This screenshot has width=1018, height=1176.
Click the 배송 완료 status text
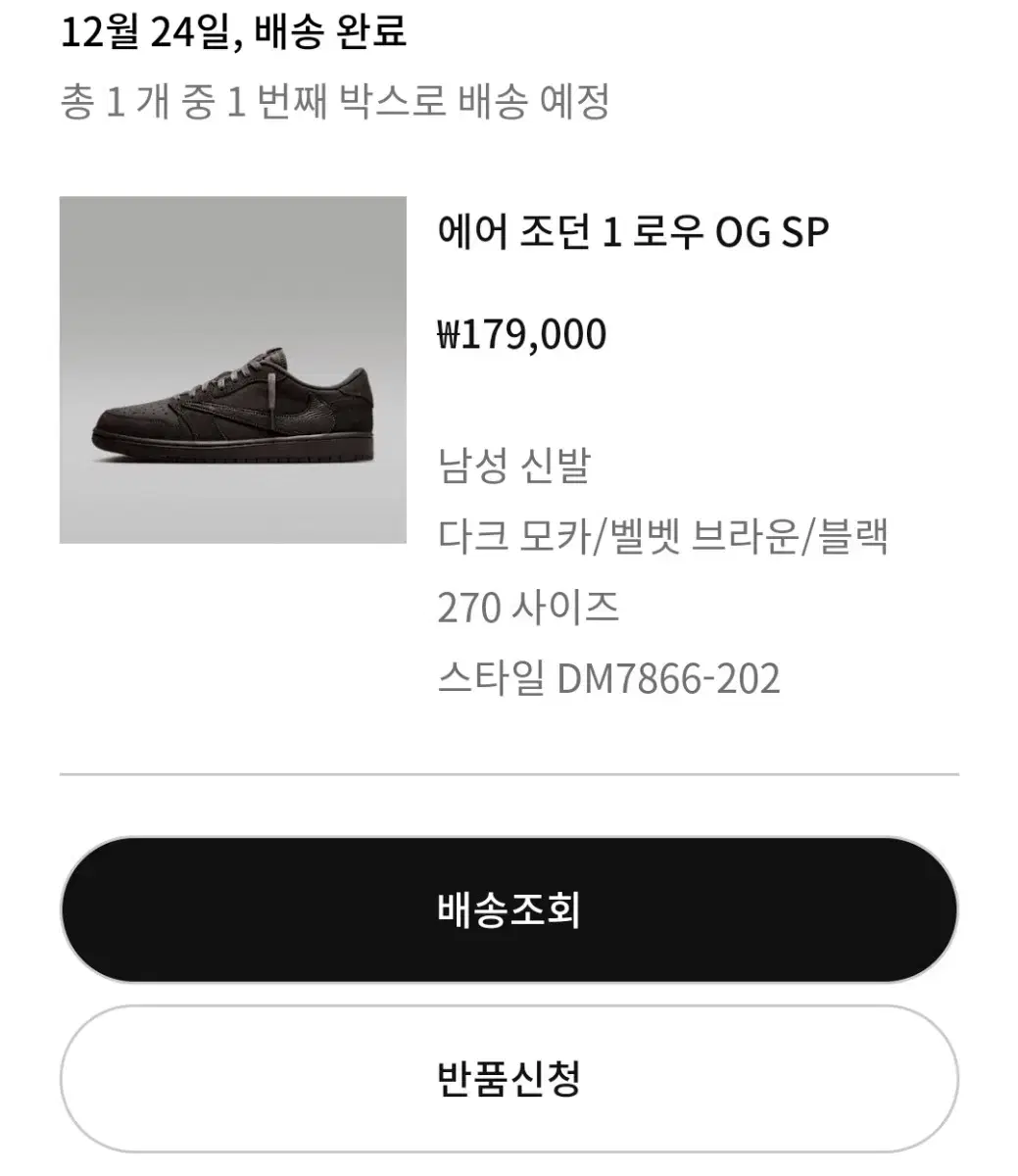(x=330, y=31)
